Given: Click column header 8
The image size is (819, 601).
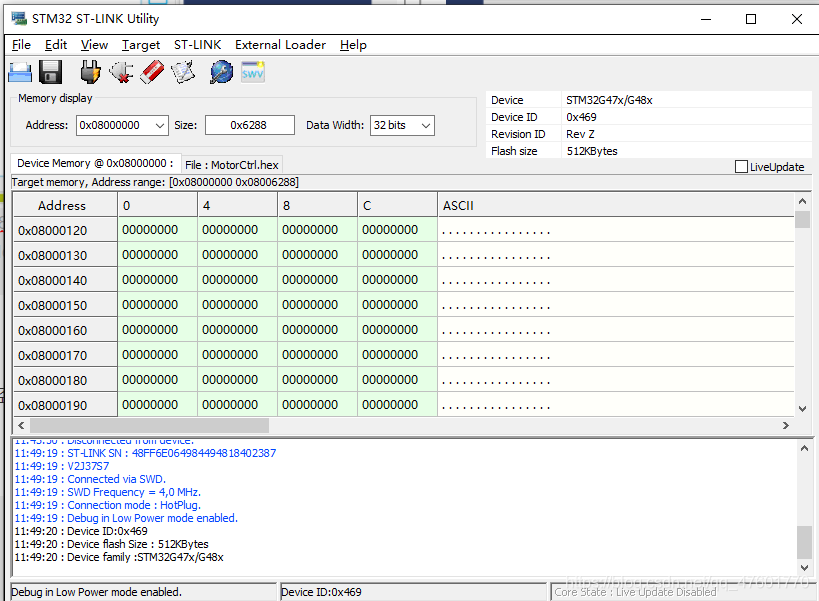Looking at the screenshot, I should click(318, 205).
